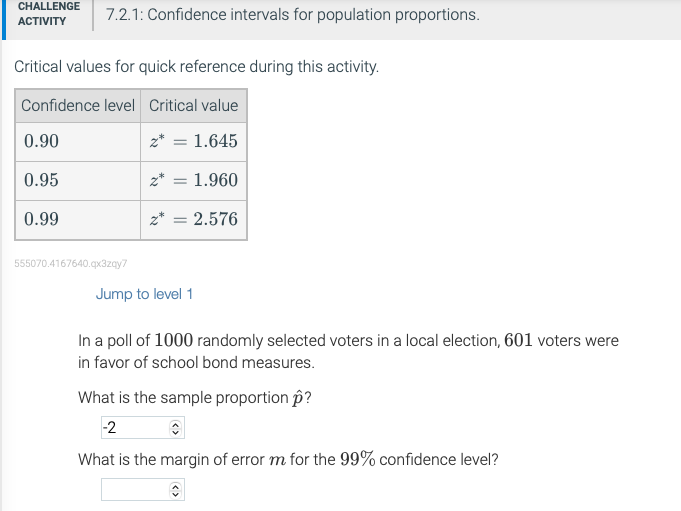This screenshot has width=681, height=511.
Task: Select the Confidence level column header
Action: (78, 106)
